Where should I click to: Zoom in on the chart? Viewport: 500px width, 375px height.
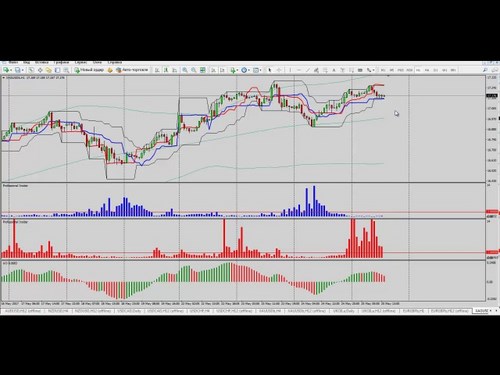[x=185, y=70]
